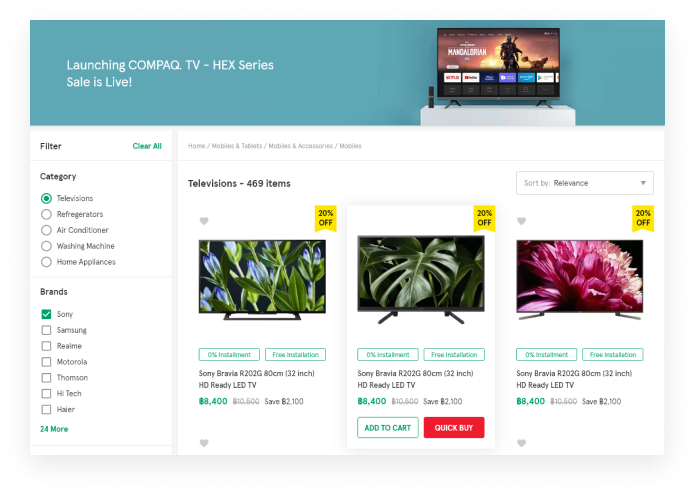This screenshot has height=495, width=695.
Task: Click the ฿8,400 price of the first TV
Action: tap(213, 401)
